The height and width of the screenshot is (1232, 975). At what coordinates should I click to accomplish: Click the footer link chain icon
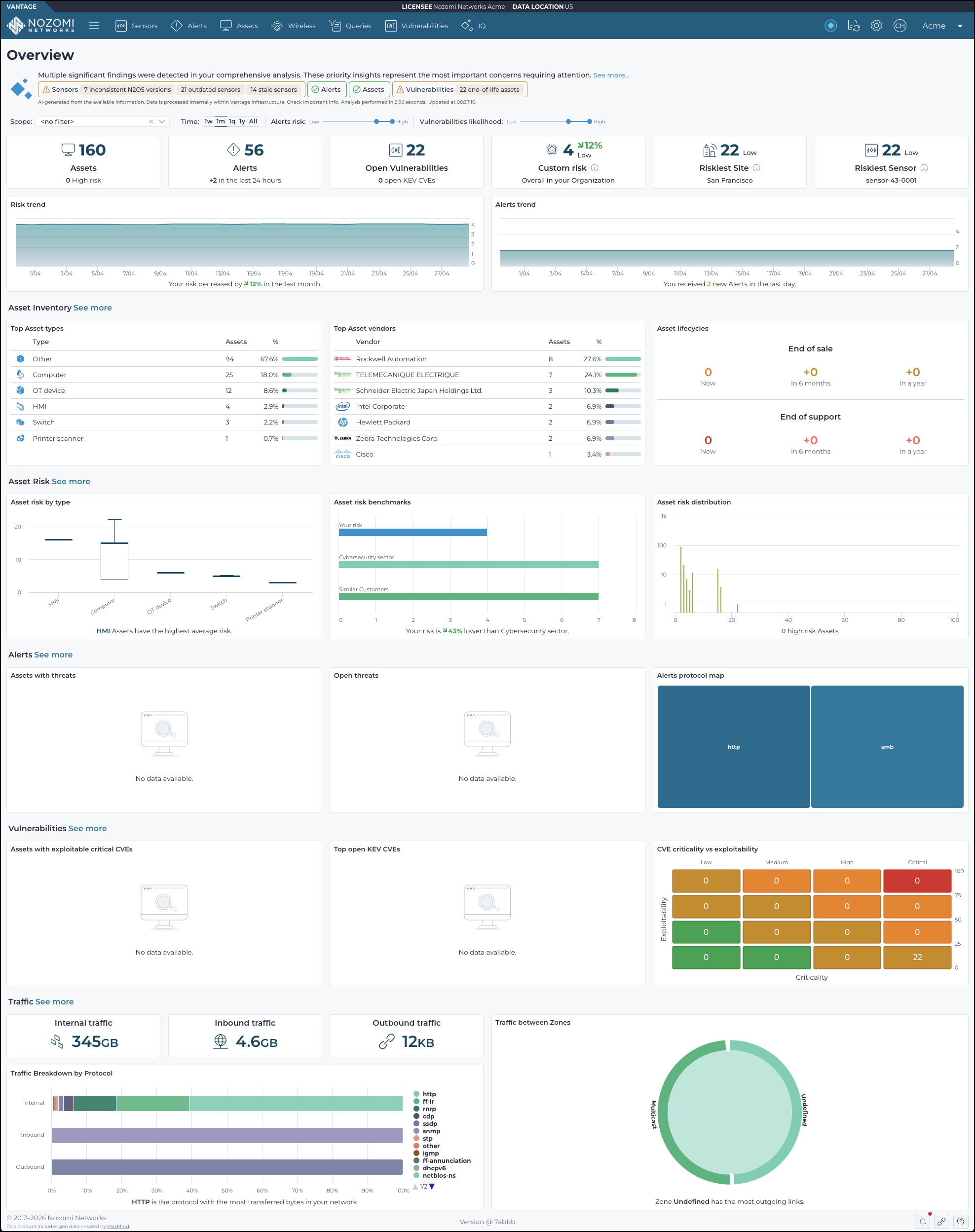(x=941, y=1222)
